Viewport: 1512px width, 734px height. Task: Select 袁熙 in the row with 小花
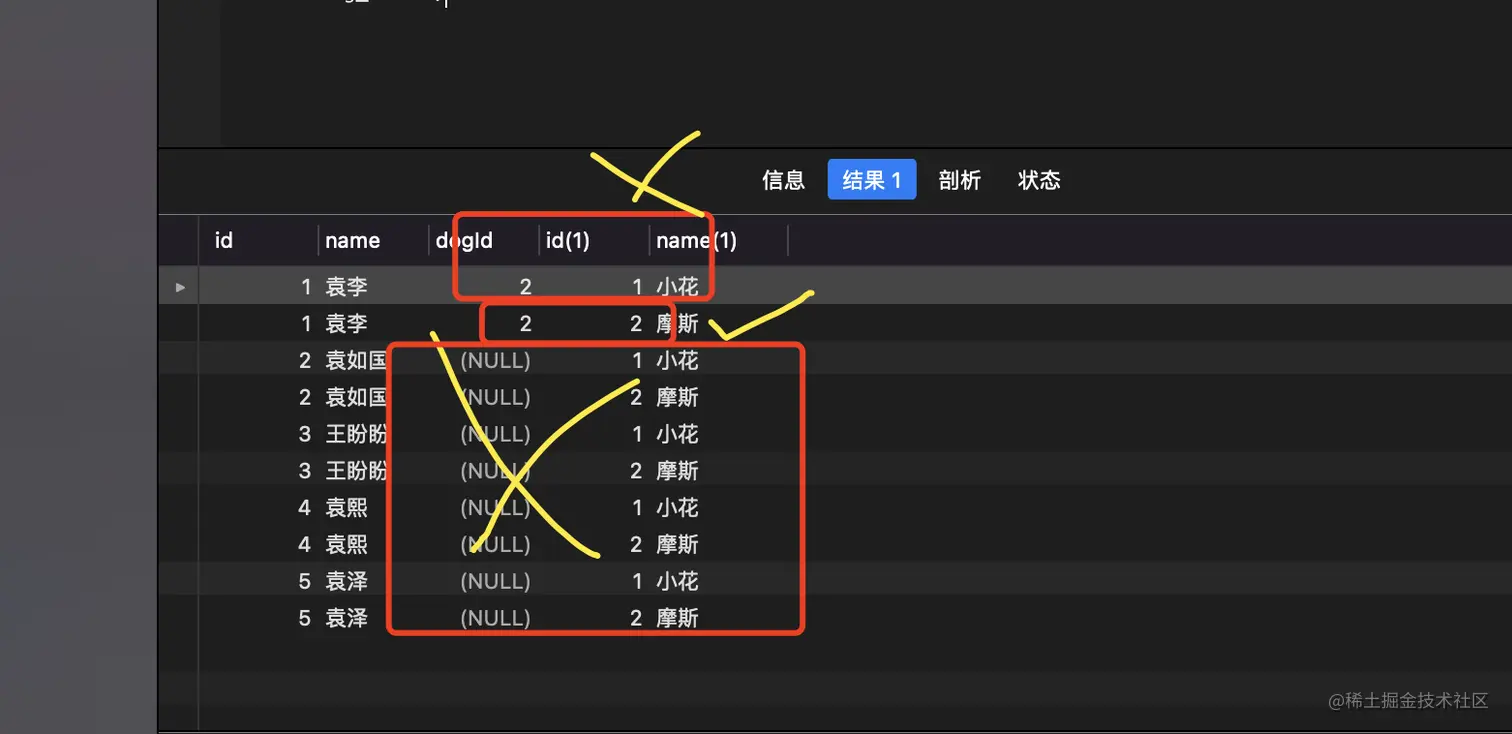coord(346,508)
